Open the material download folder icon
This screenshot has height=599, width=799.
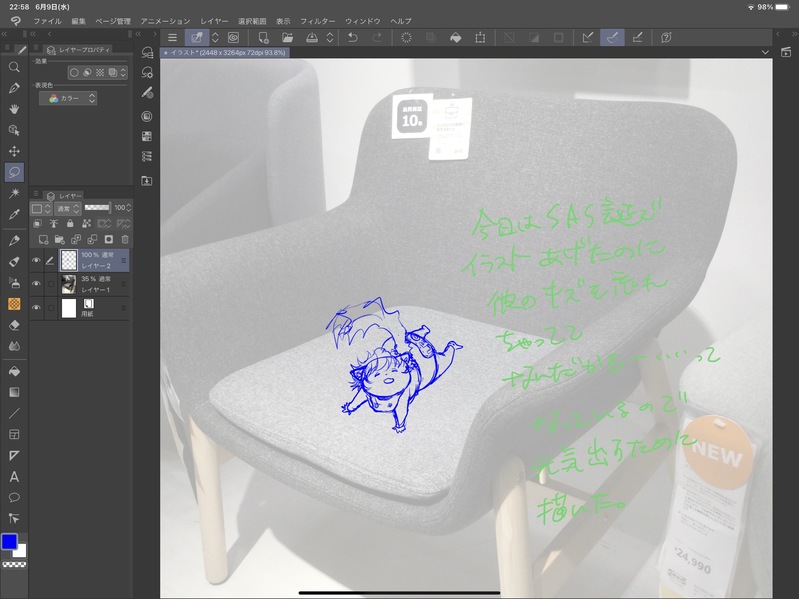point(147,181)
